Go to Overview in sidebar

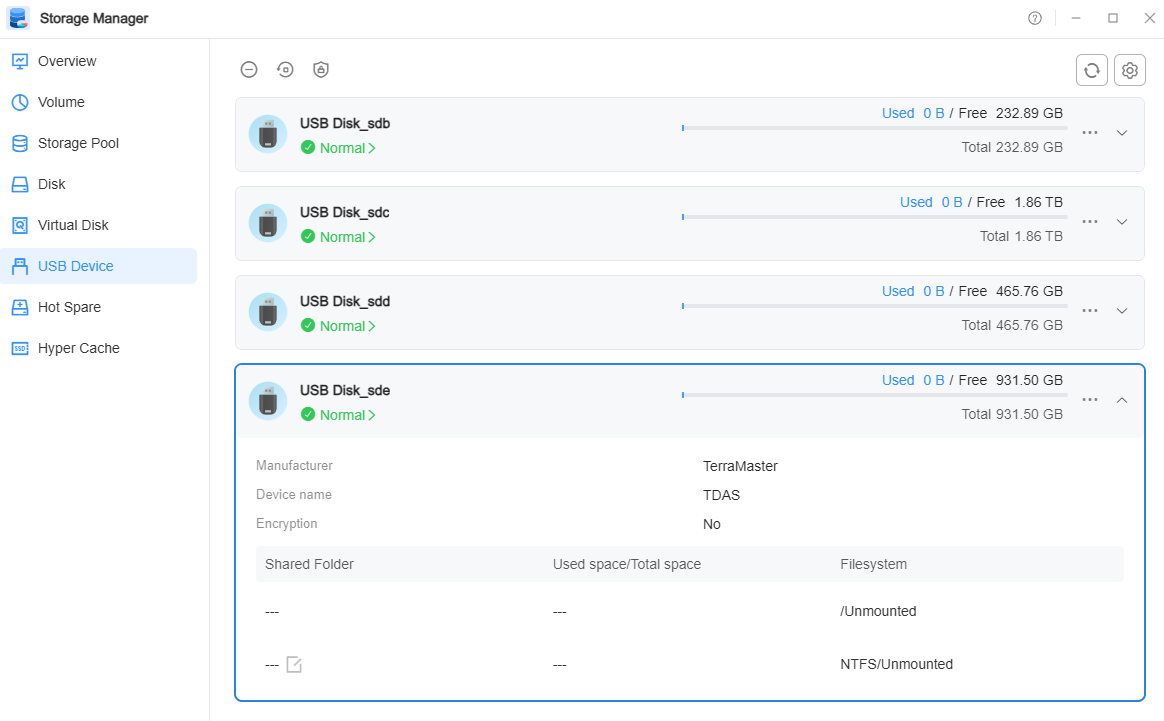pyautogui.click(x=99, y=61)
